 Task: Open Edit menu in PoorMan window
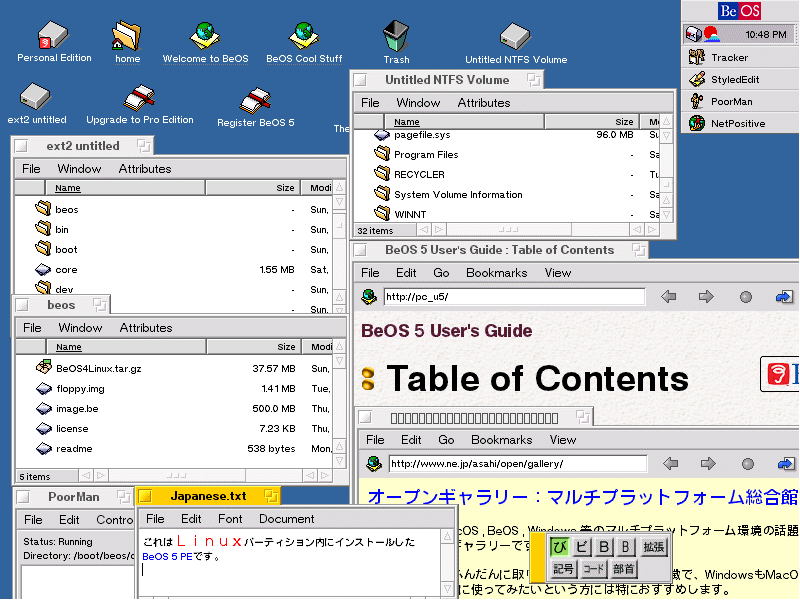69,520
